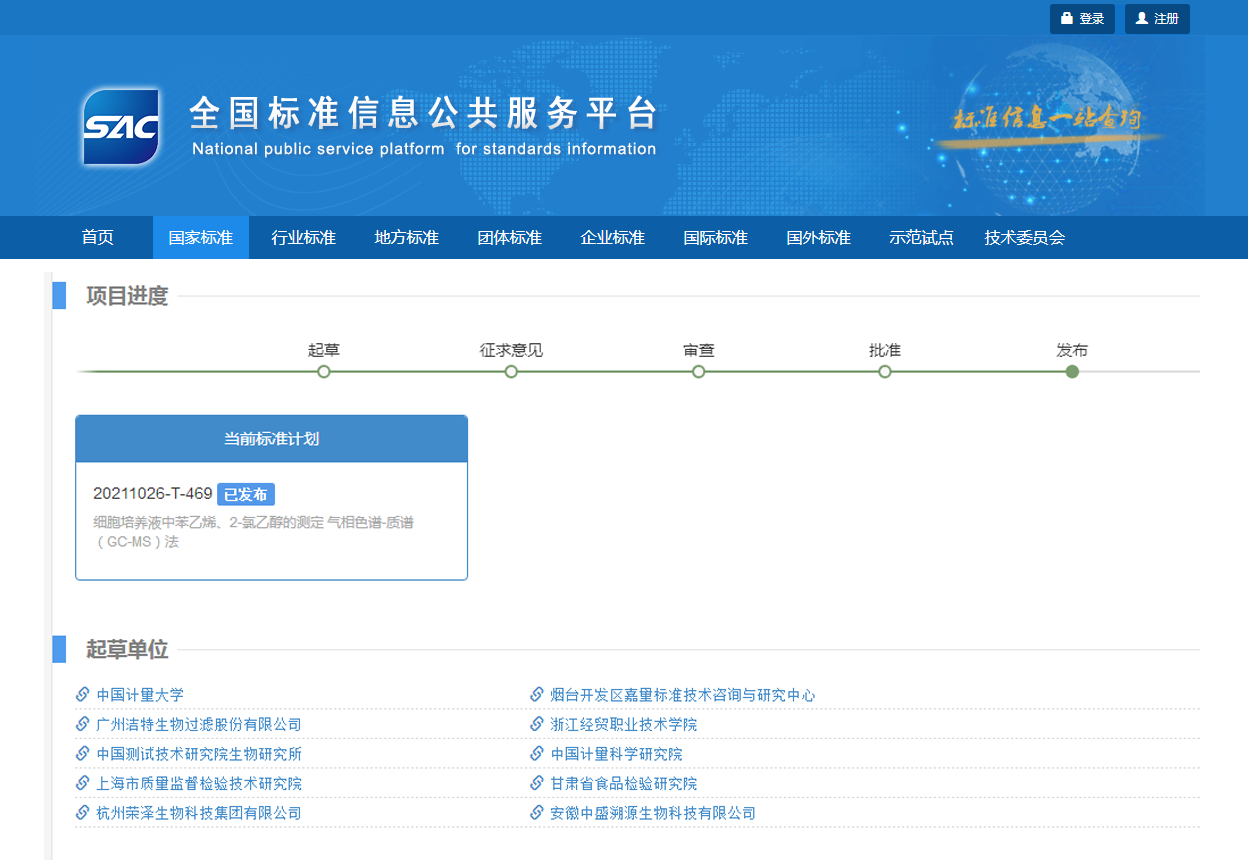Select the filled 发布 progress marker
The image size is (1248, 860).
[1072, 372]
